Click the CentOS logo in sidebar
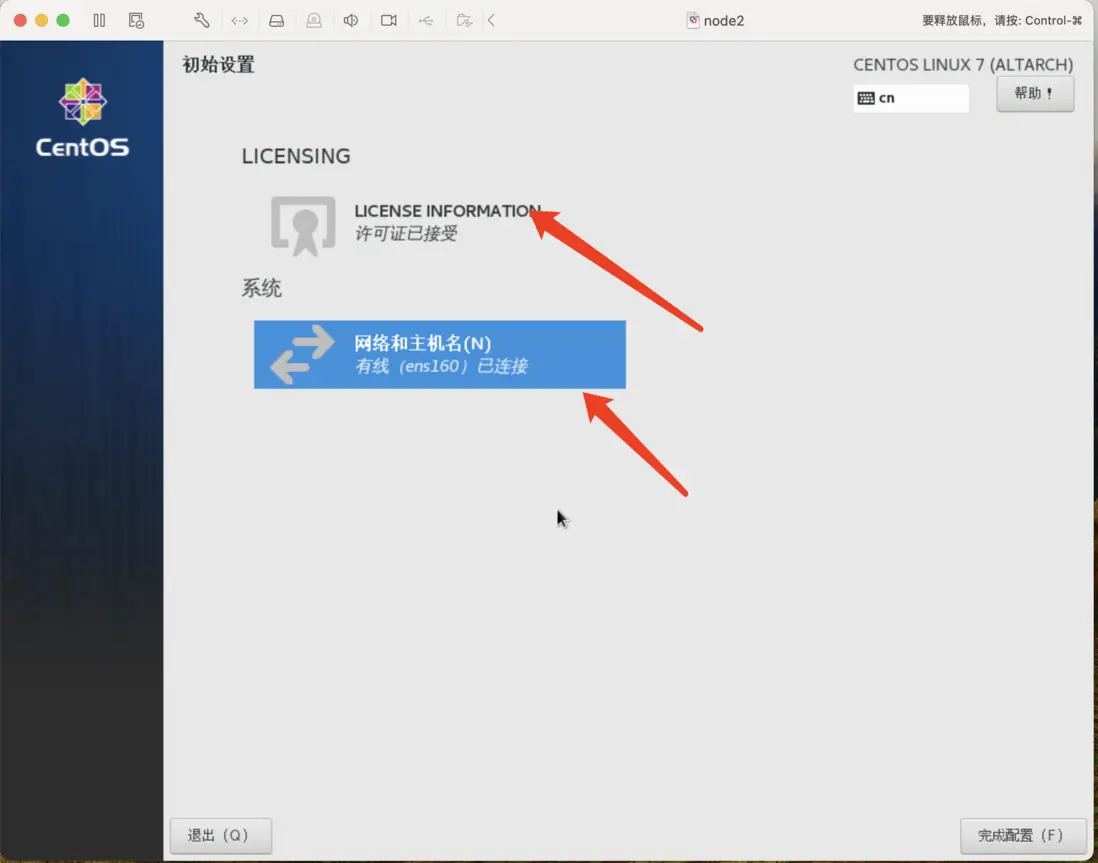Image resolution: width=1098 pixels, height=863 pixels. 83,118
